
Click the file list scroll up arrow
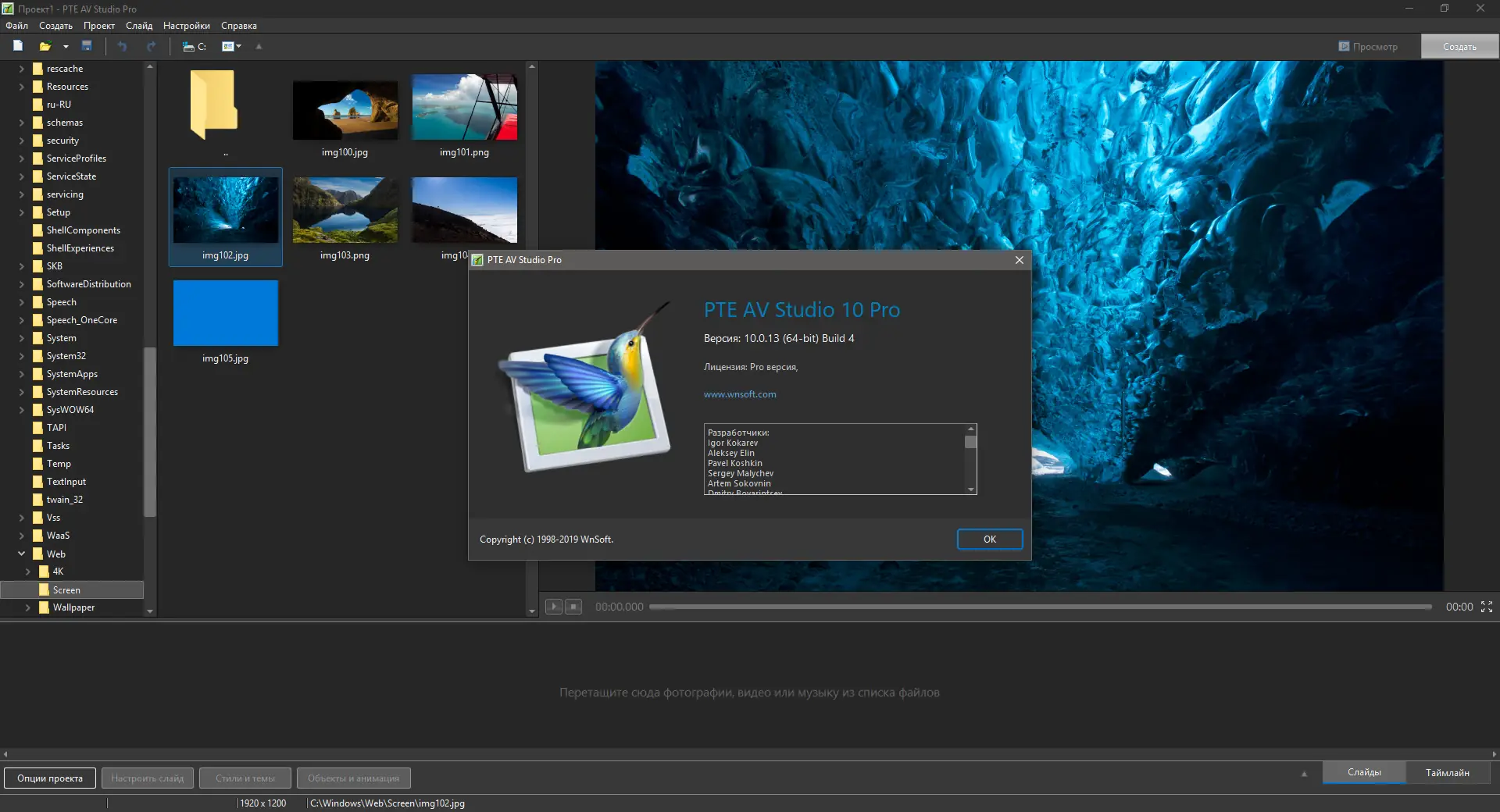pyautogui.click(x=532, y=66)
